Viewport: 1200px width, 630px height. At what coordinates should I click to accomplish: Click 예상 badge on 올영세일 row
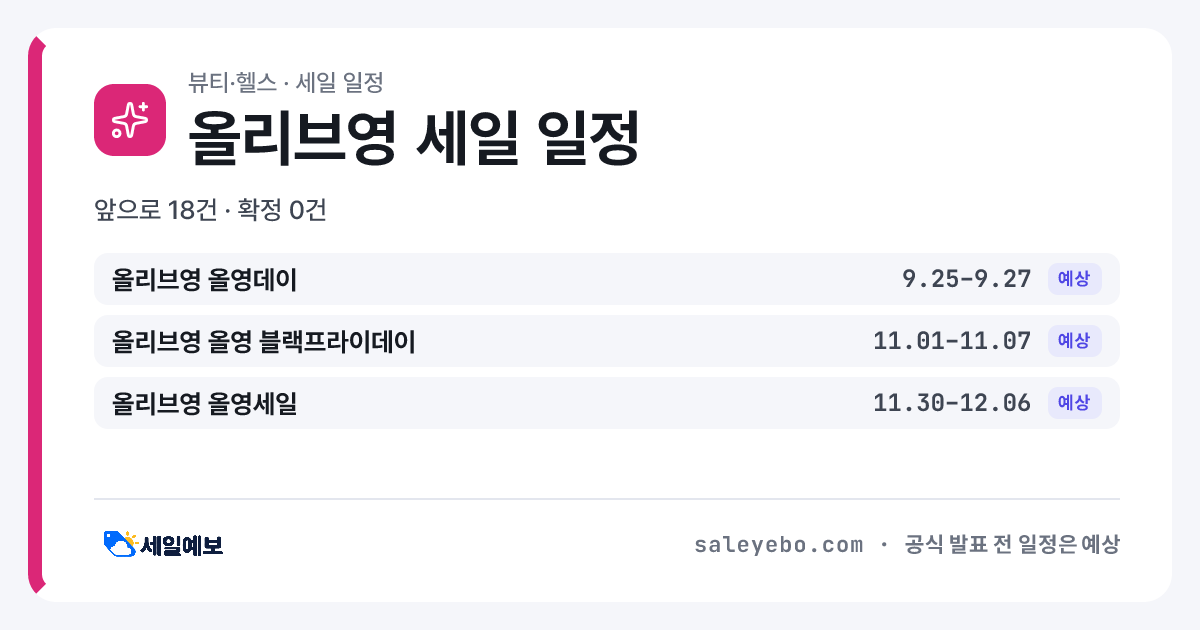tap(1074, 403)
